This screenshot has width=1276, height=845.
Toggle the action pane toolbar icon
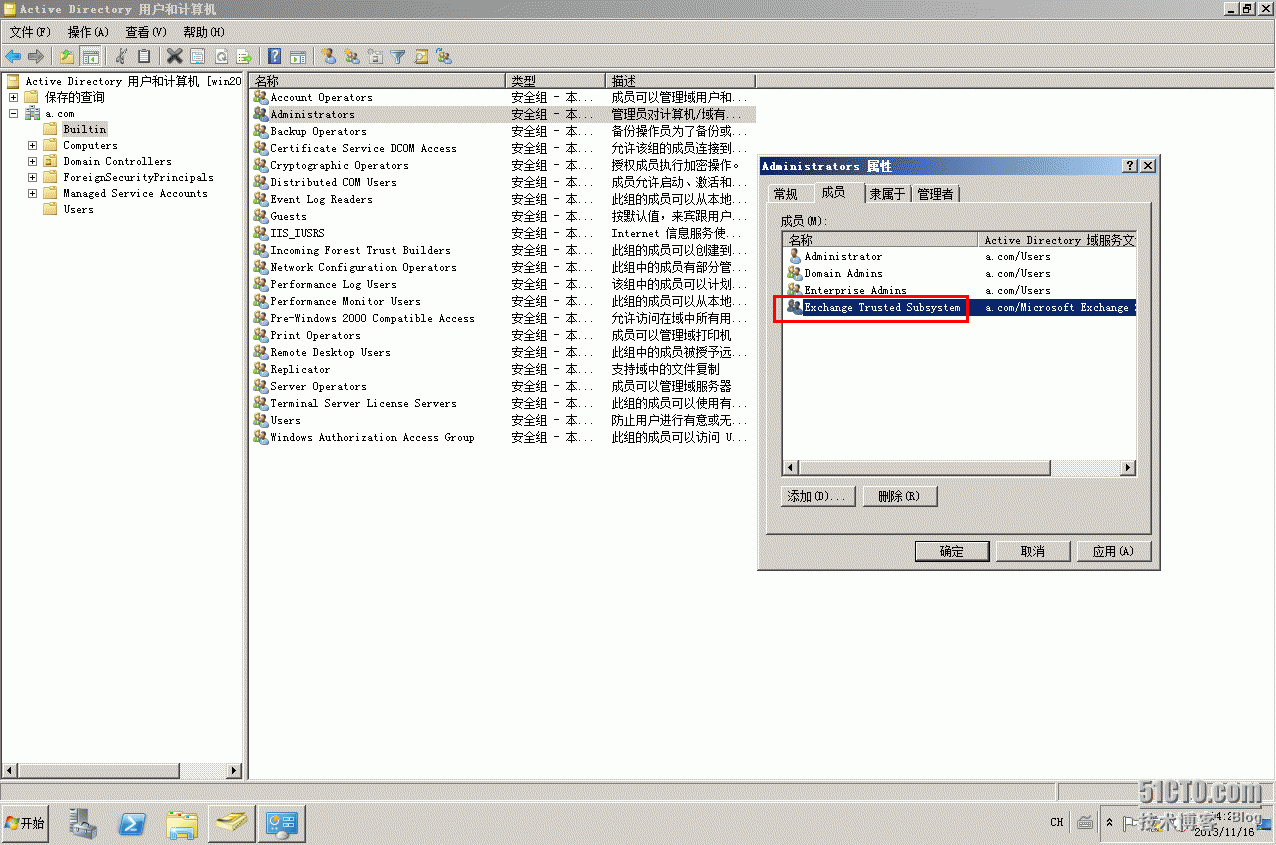pyautogui.click(x=297, y=57)
